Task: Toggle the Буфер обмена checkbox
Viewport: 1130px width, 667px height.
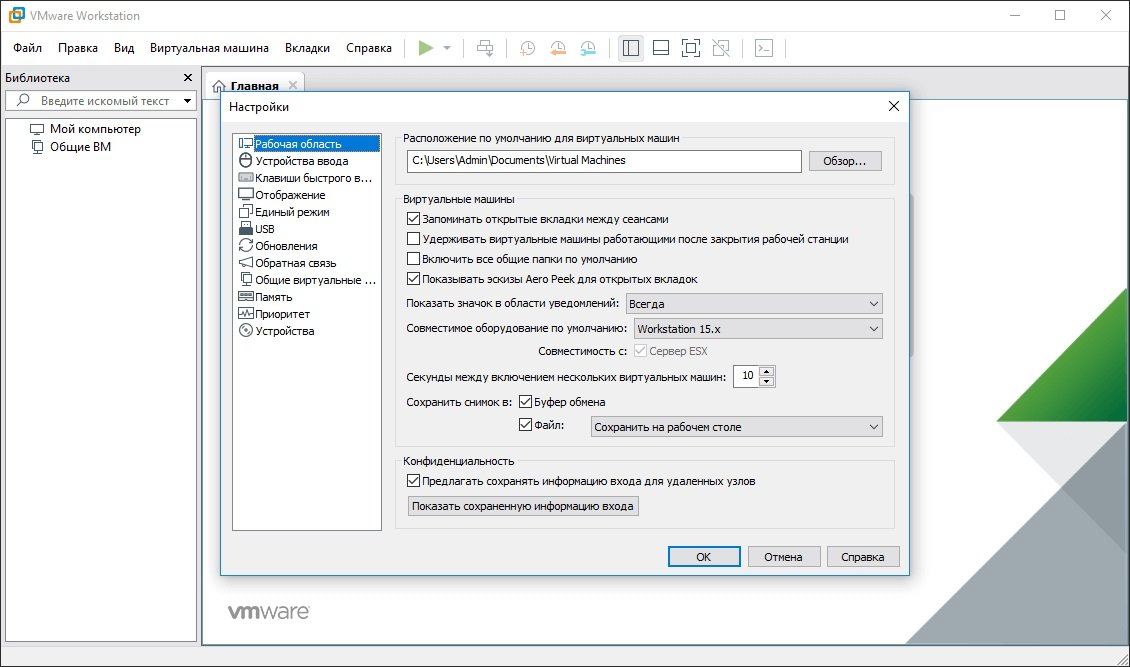Action: [x=526, y=402]
